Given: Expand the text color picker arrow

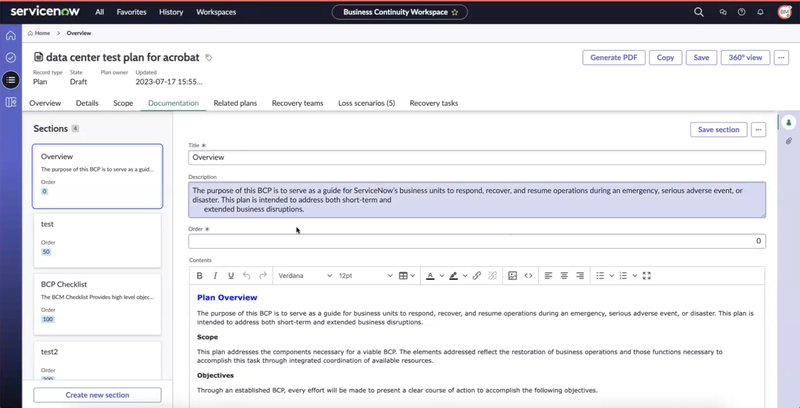Looking at the screenshot, I should 442,275.
